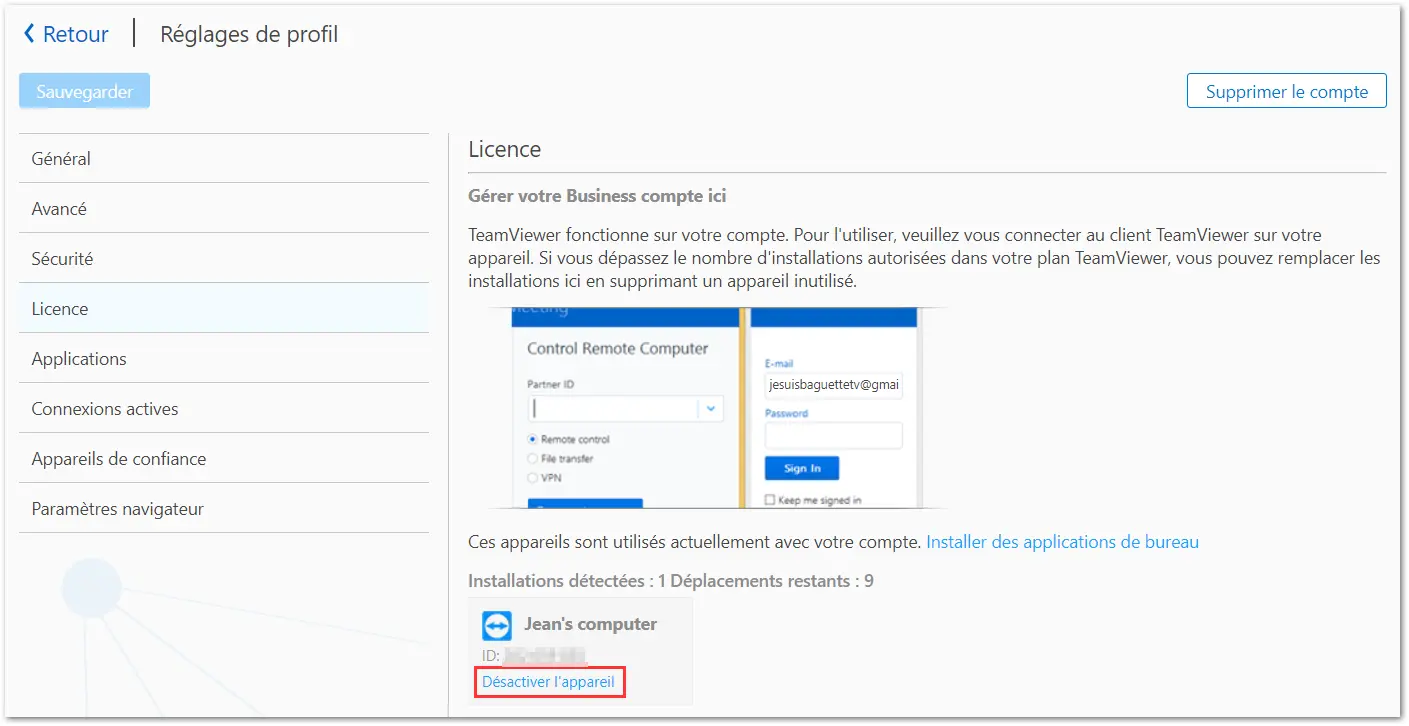Open the Paramètres navigateur section

pyautogui.click(x=224, y=508)
